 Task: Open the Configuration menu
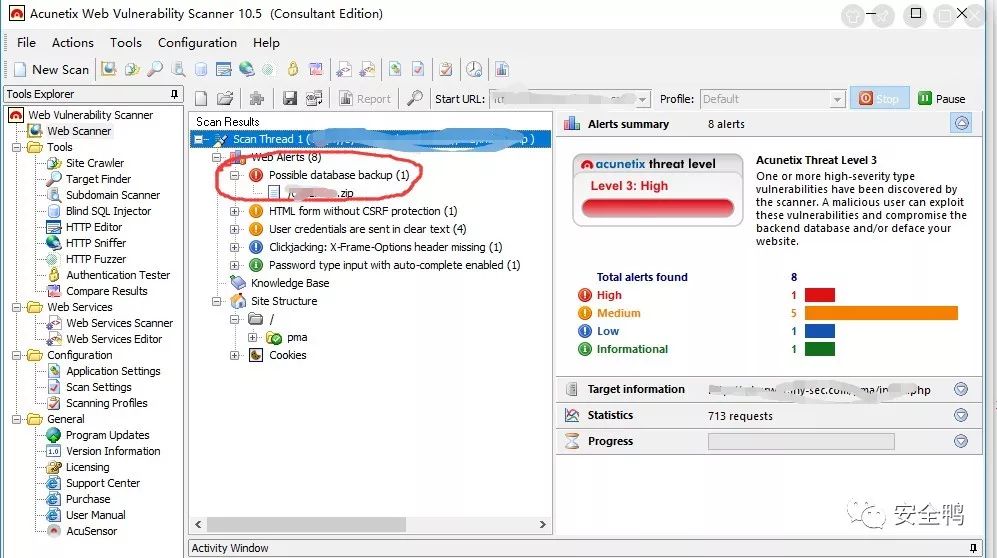coord(197,43)
